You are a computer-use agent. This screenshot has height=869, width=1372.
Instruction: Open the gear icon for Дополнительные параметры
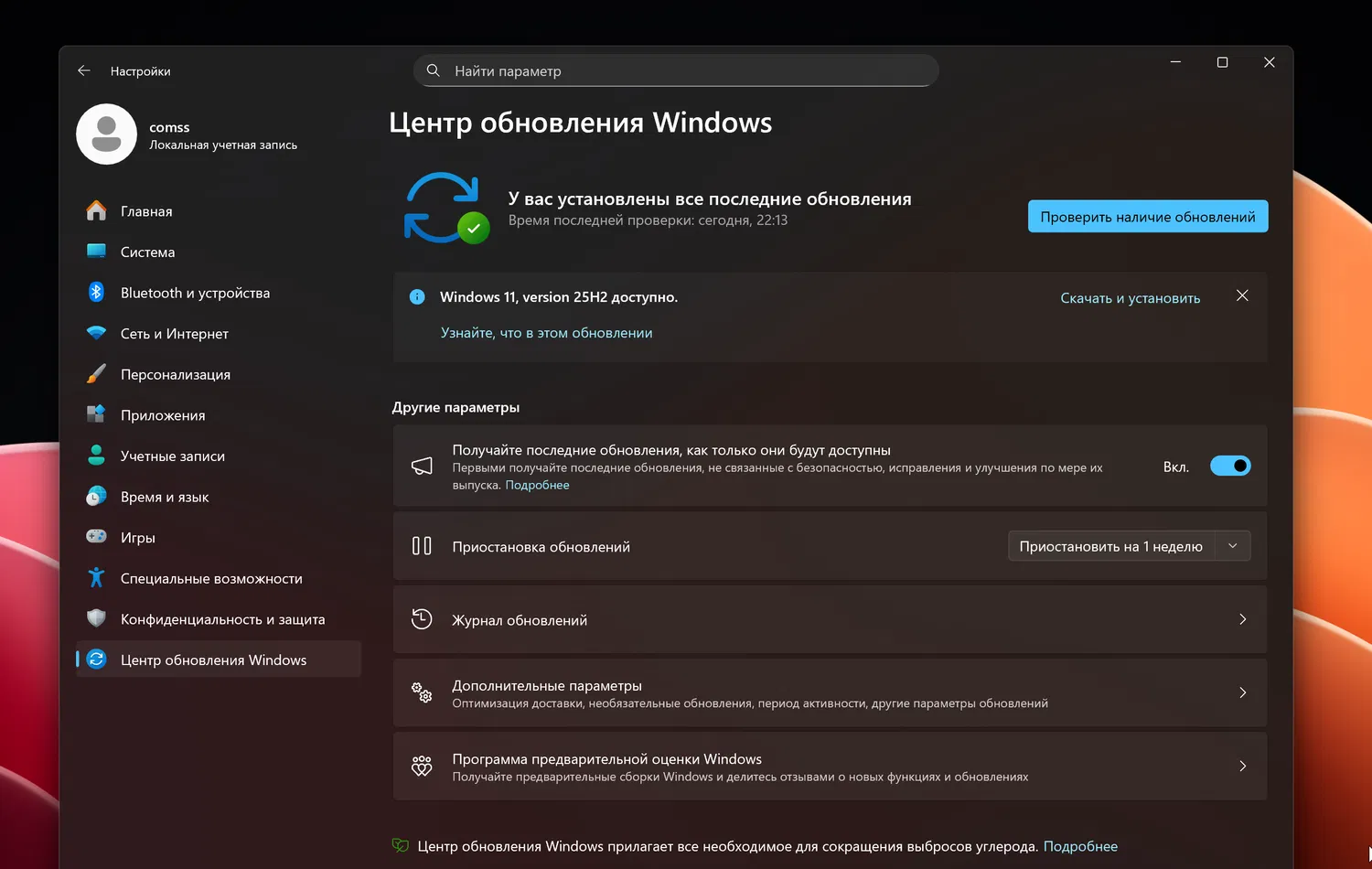(x=422, y=693)
